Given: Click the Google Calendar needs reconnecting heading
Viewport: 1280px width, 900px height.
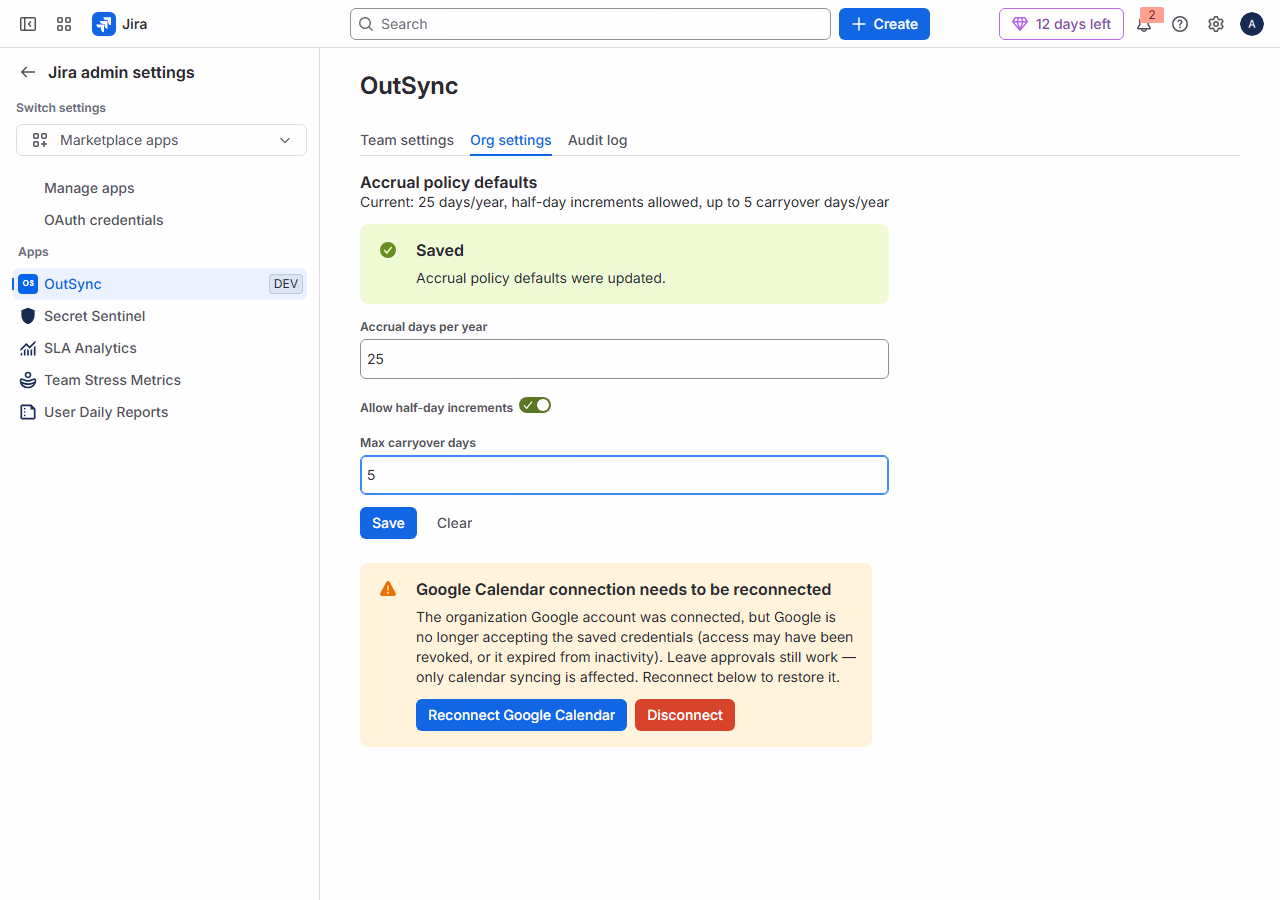Looking at the screenshot, I should 624,589.
